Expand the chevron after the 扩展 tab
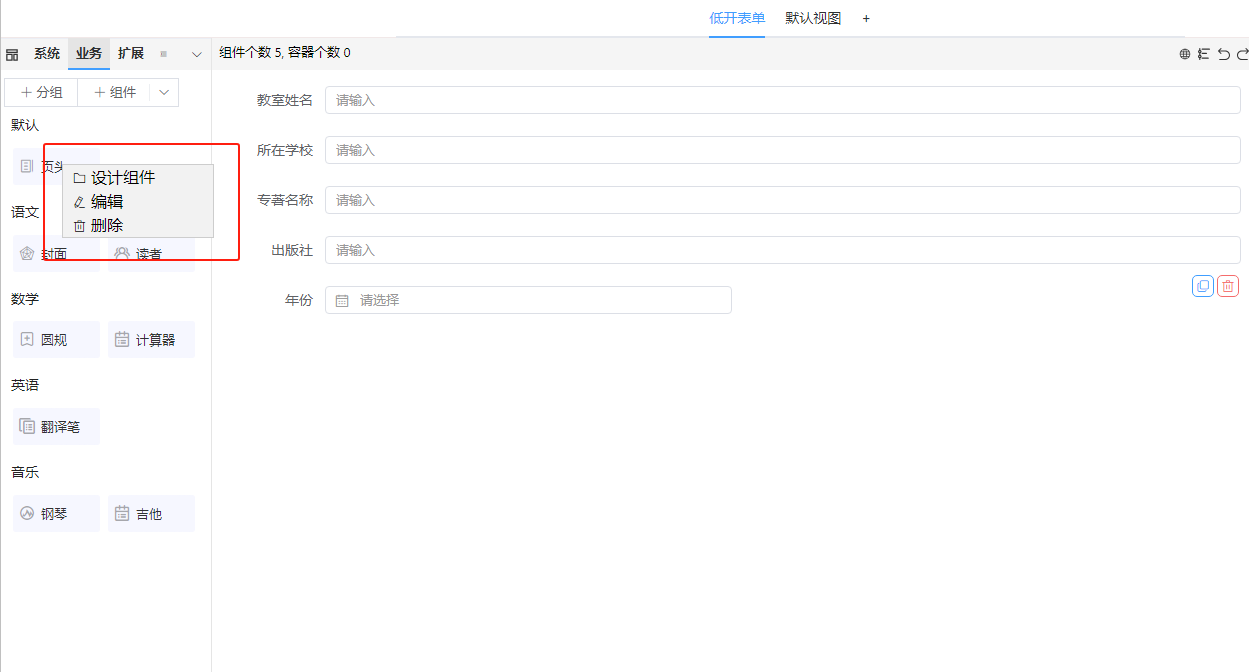 pyautogui.click(x=196, y=54)
